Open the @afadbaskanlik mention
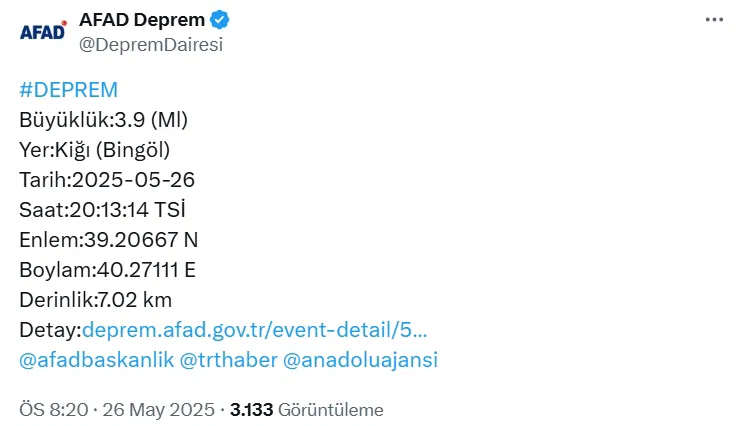 [95, 360]
